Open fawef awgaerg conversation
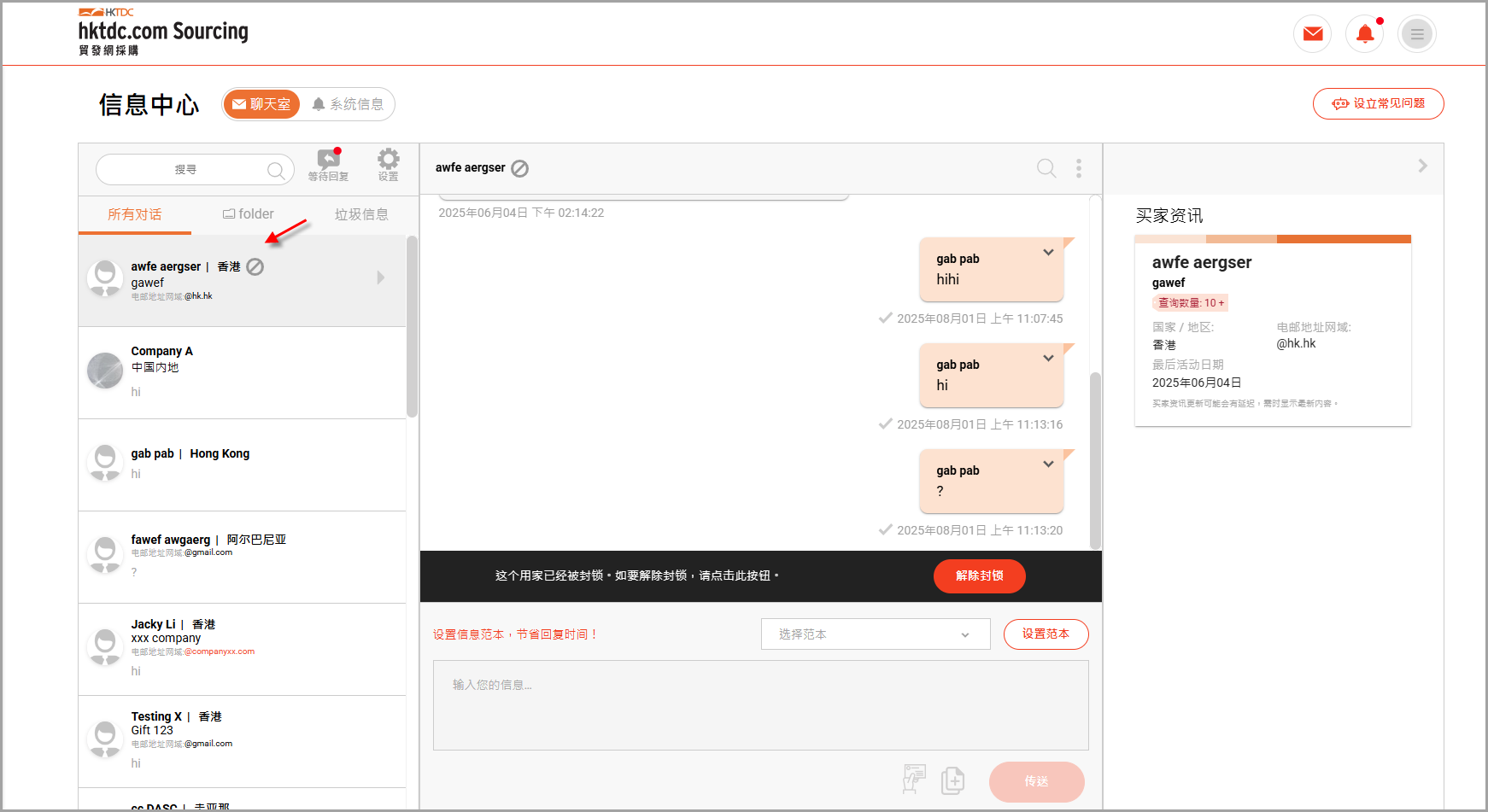This screenshot has width=1488, height=812. [243, 558]
